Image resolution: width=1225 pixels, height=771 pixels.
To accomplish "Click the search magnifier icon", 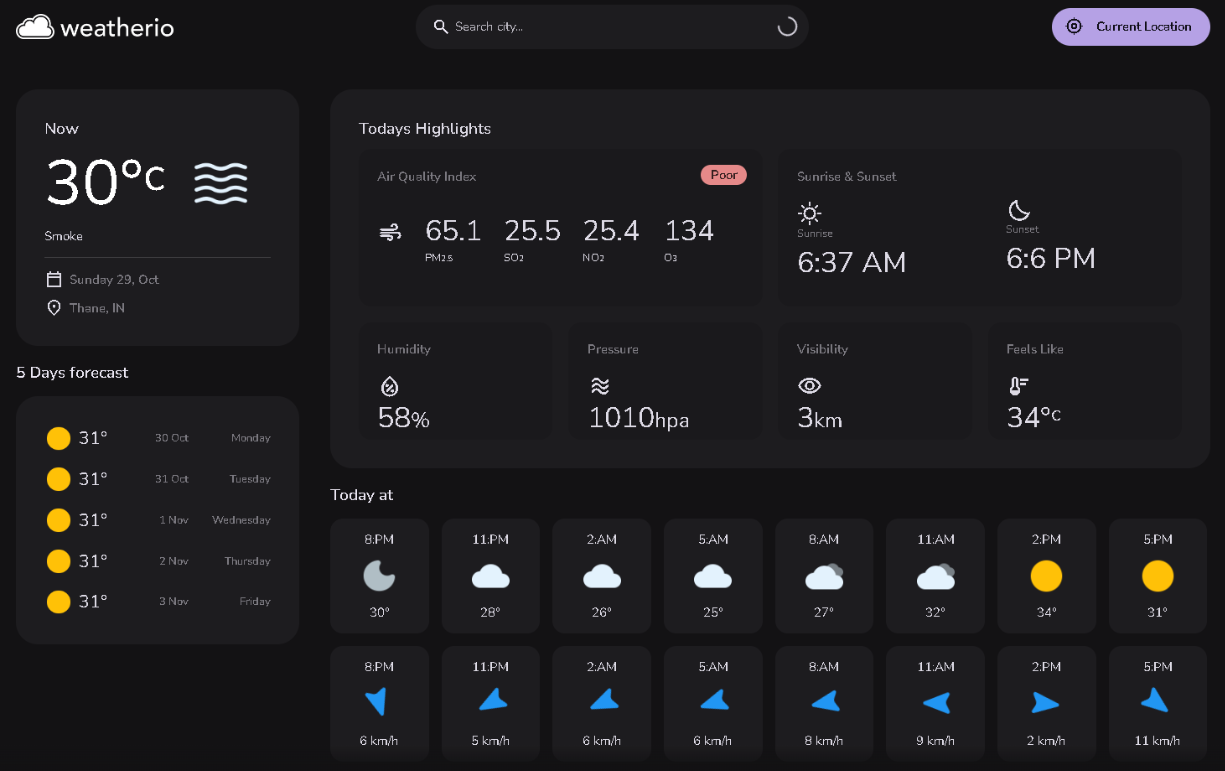I will pos(440,27).
